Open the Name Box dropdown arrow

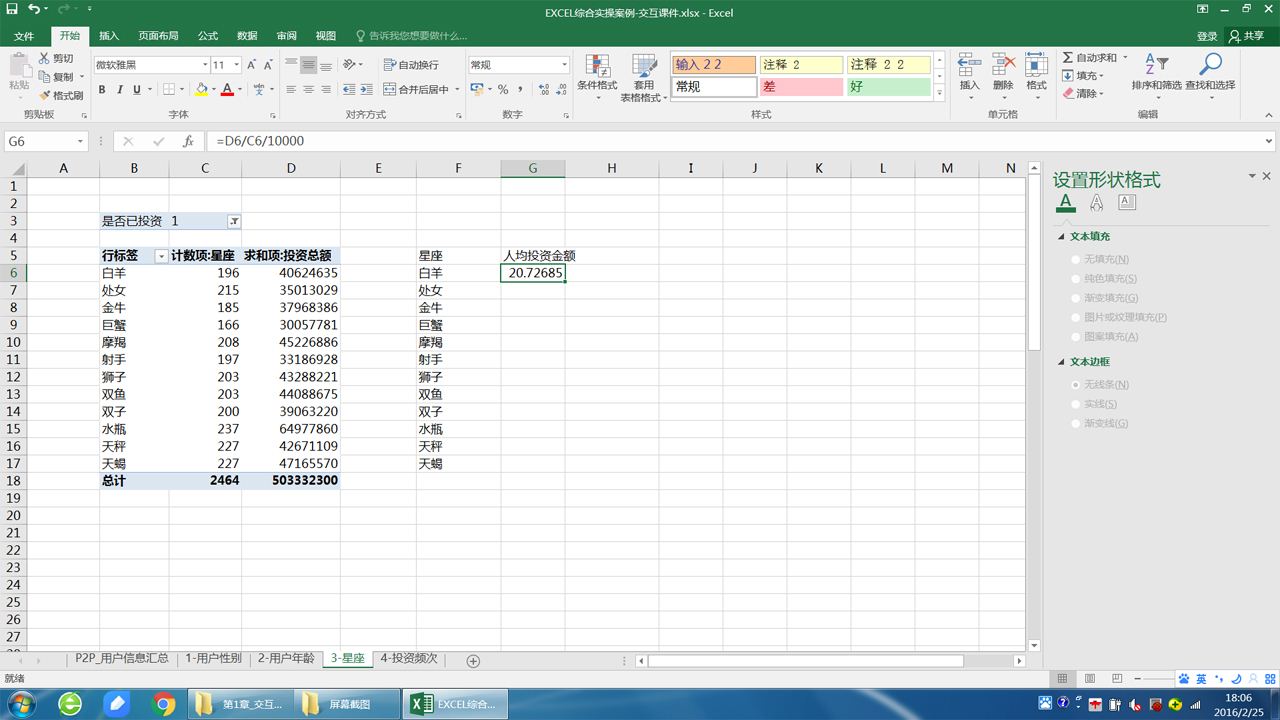[x=80, y=142]
